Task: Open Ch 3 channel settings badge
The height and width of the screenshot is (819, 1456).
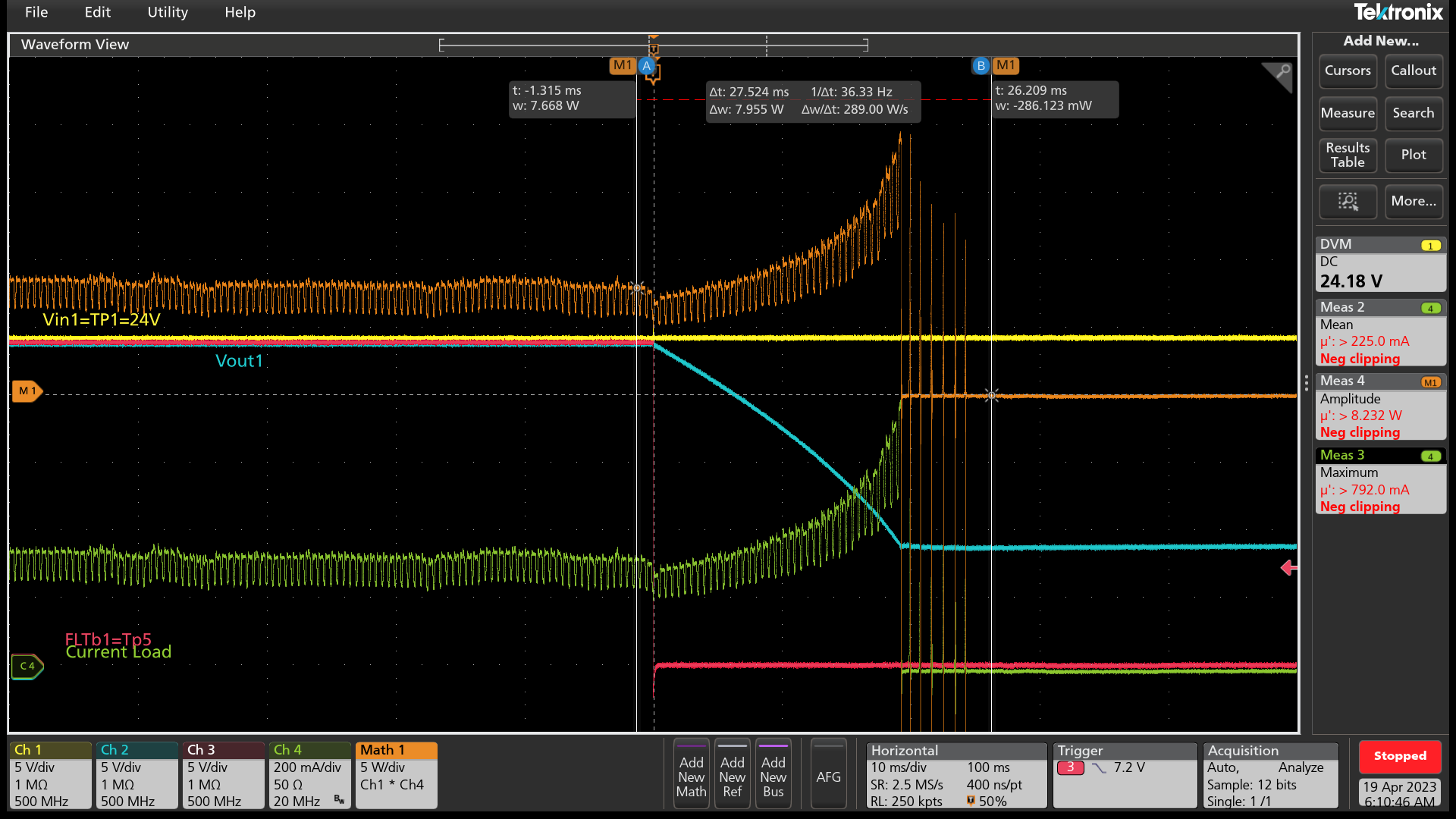Action: point(224,775)
